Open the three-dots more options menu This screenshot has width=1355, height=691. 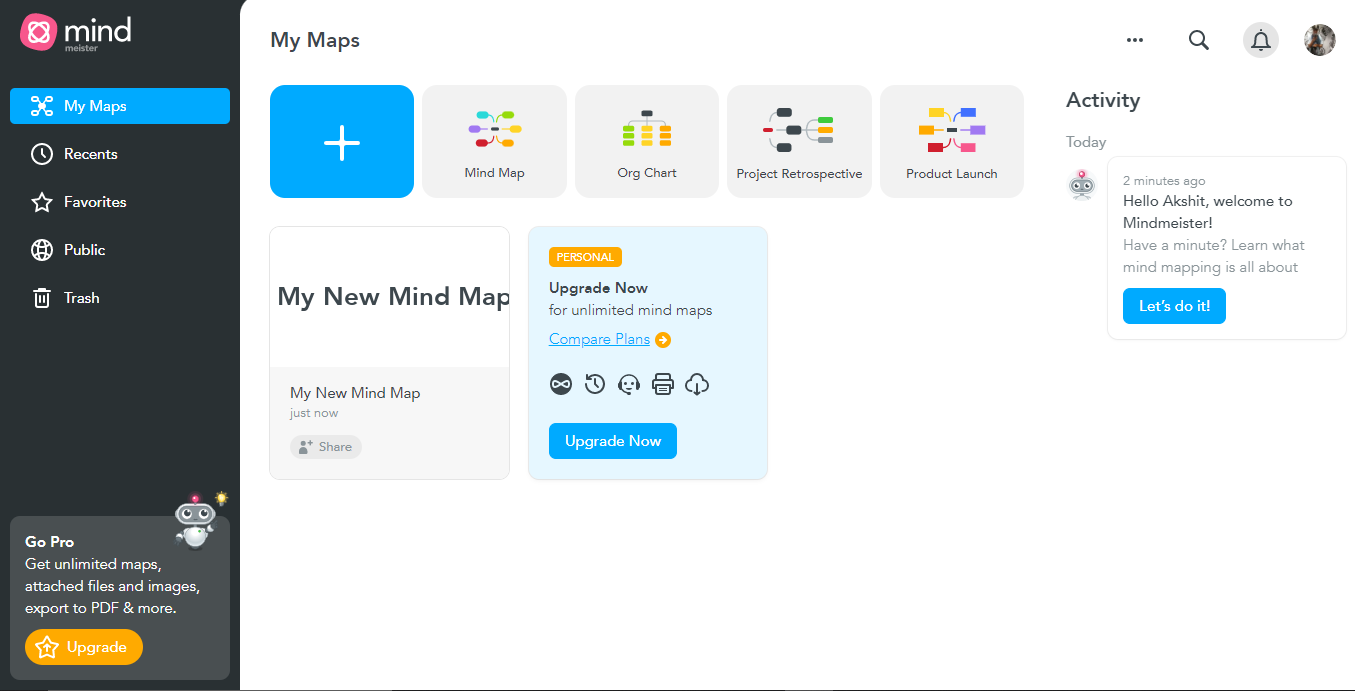[x=1134, y=40]
